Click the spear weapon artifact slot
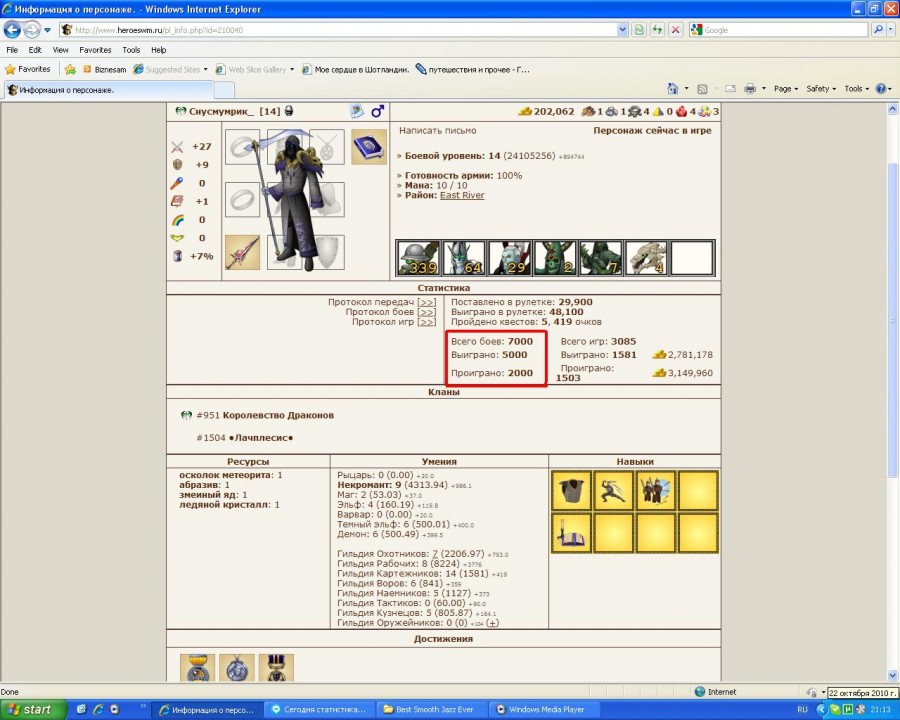 242,252
